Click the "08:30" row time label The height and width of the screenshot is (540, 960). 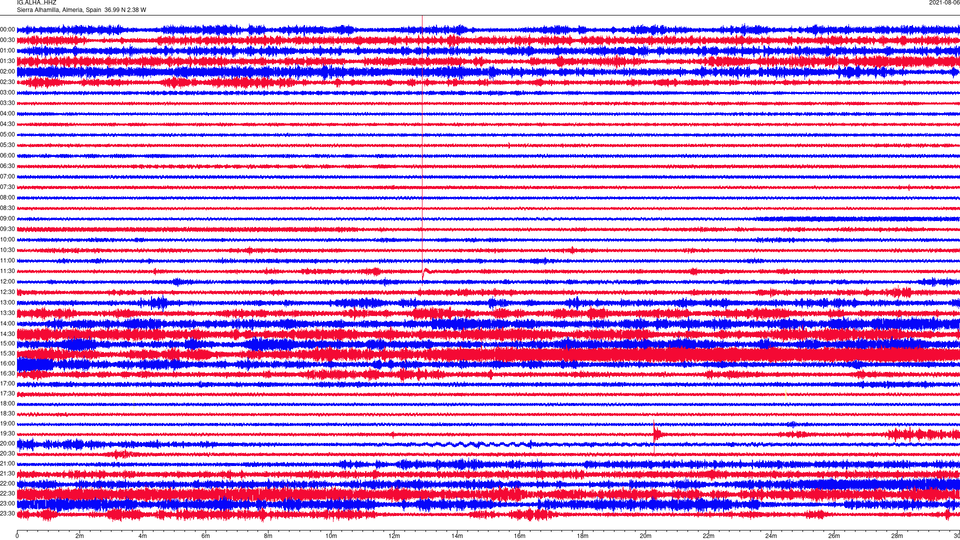pyautogui.click(x=7, y=208)
